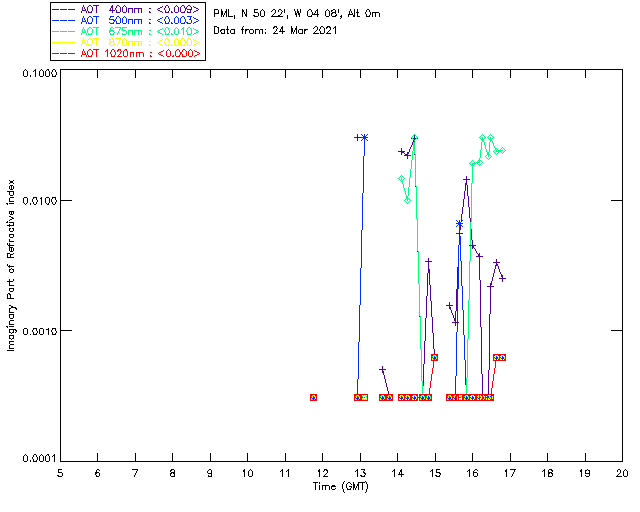
Task: Click the x-axis tick label 16
Action: (473, 473)
